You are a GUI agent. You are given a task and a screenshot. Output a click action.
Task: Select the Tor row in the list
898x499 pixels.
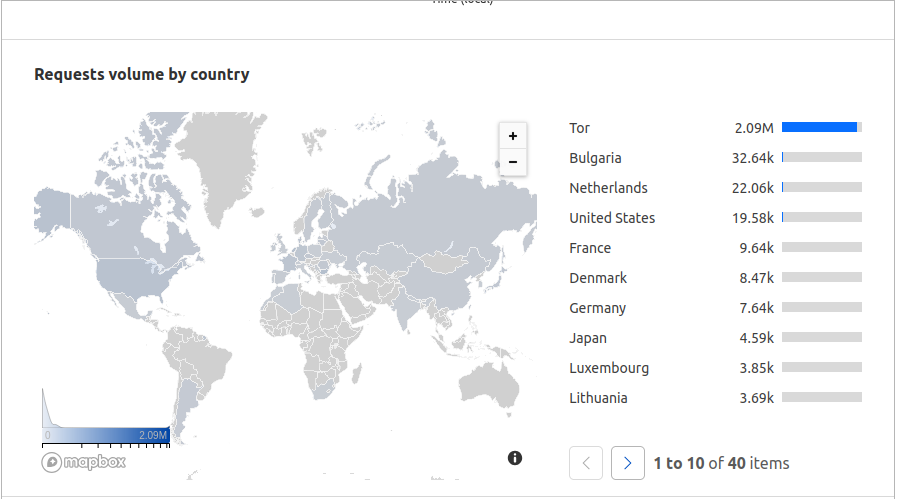click(715, 128)
